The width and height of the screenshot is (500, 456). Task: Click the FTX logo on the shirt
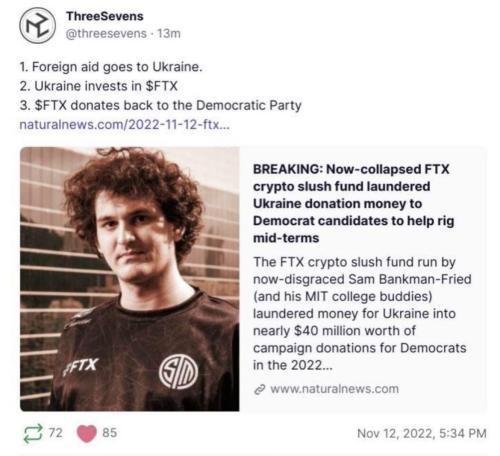[x=81, y=366]
